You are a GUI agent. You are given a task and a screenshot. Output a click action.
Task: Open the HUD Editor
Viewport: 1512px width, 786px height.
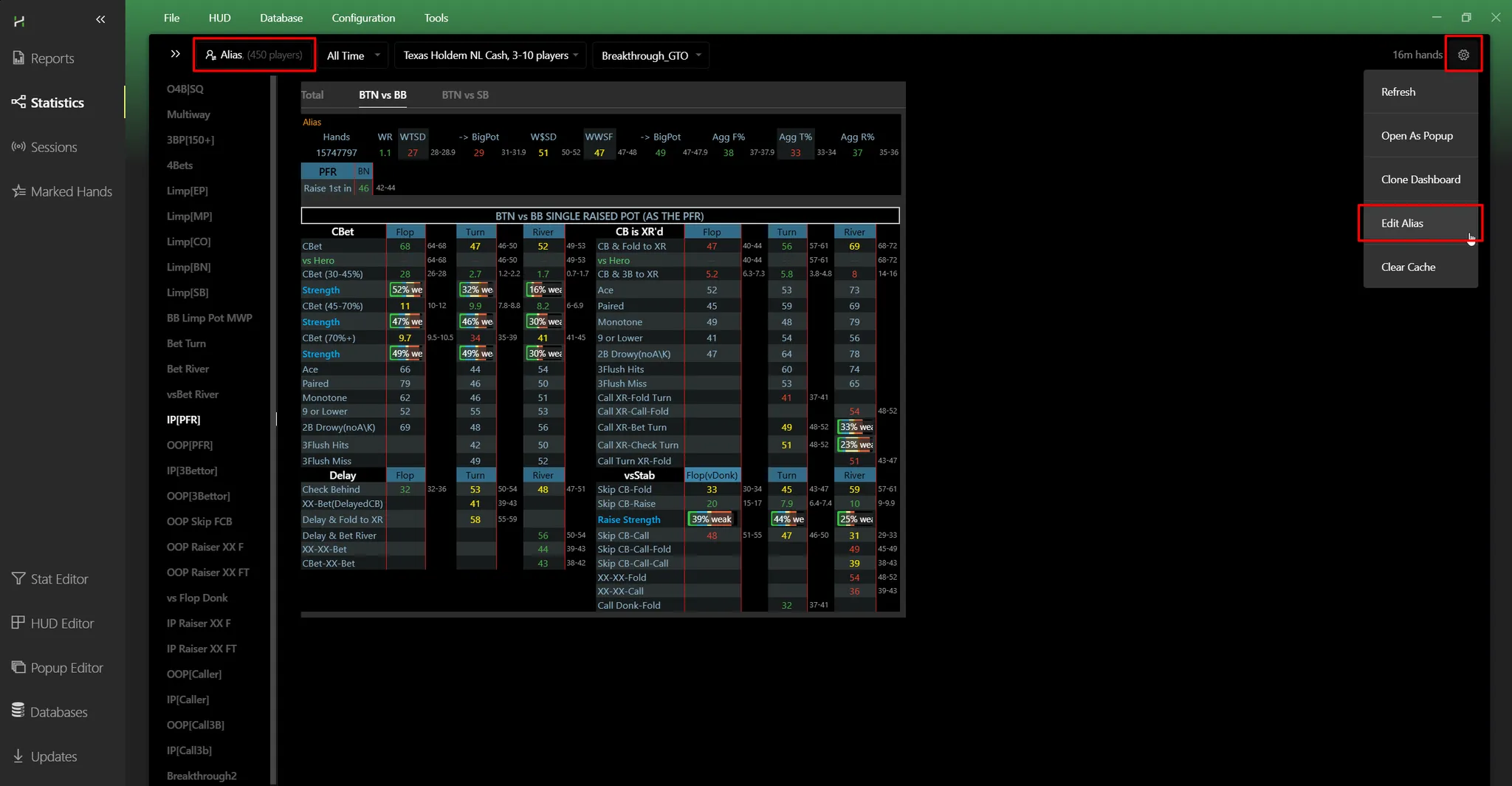62,623
